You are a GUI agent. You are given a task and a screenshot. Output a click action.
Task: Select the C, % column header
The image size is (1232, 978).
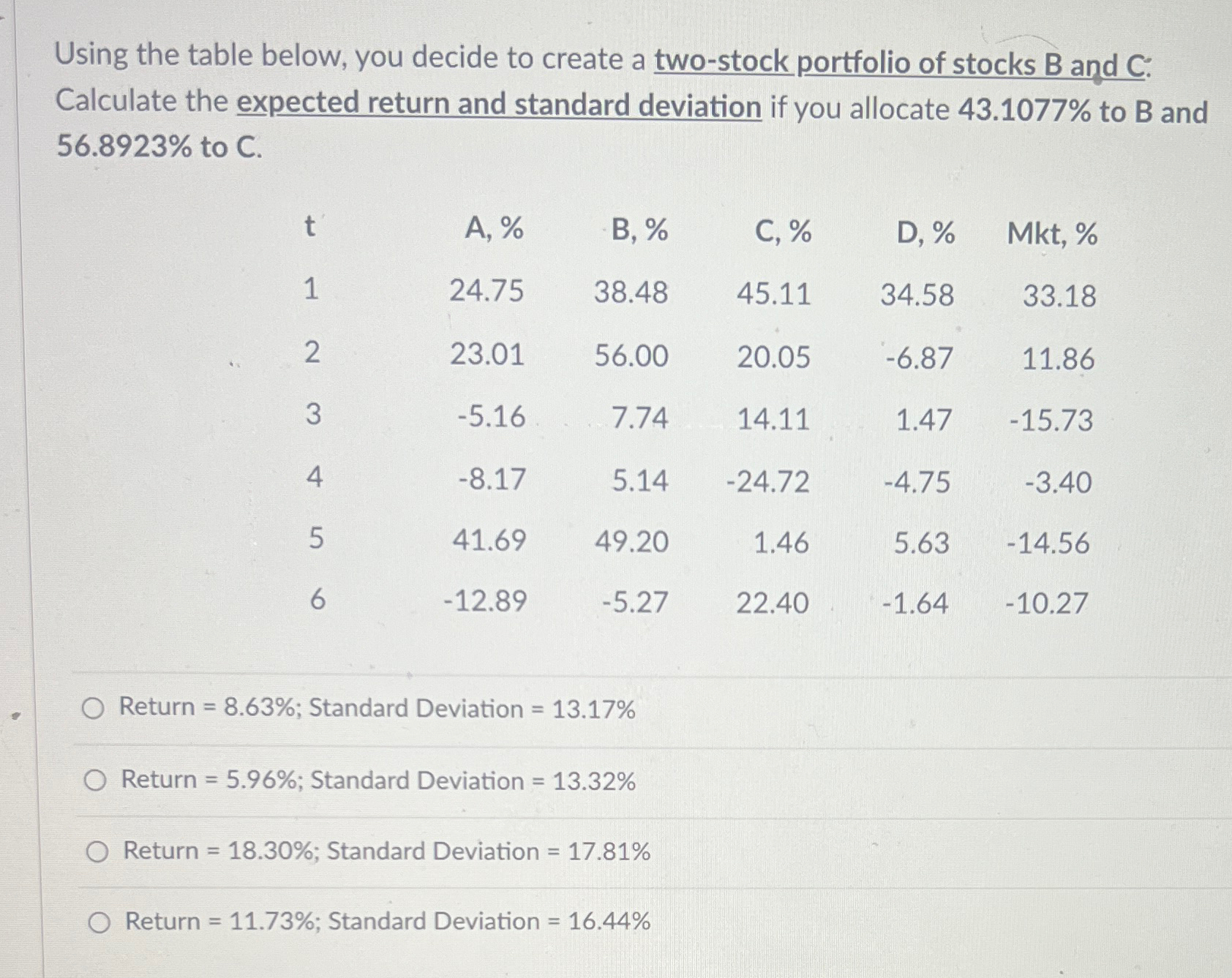tap(782, 231)
